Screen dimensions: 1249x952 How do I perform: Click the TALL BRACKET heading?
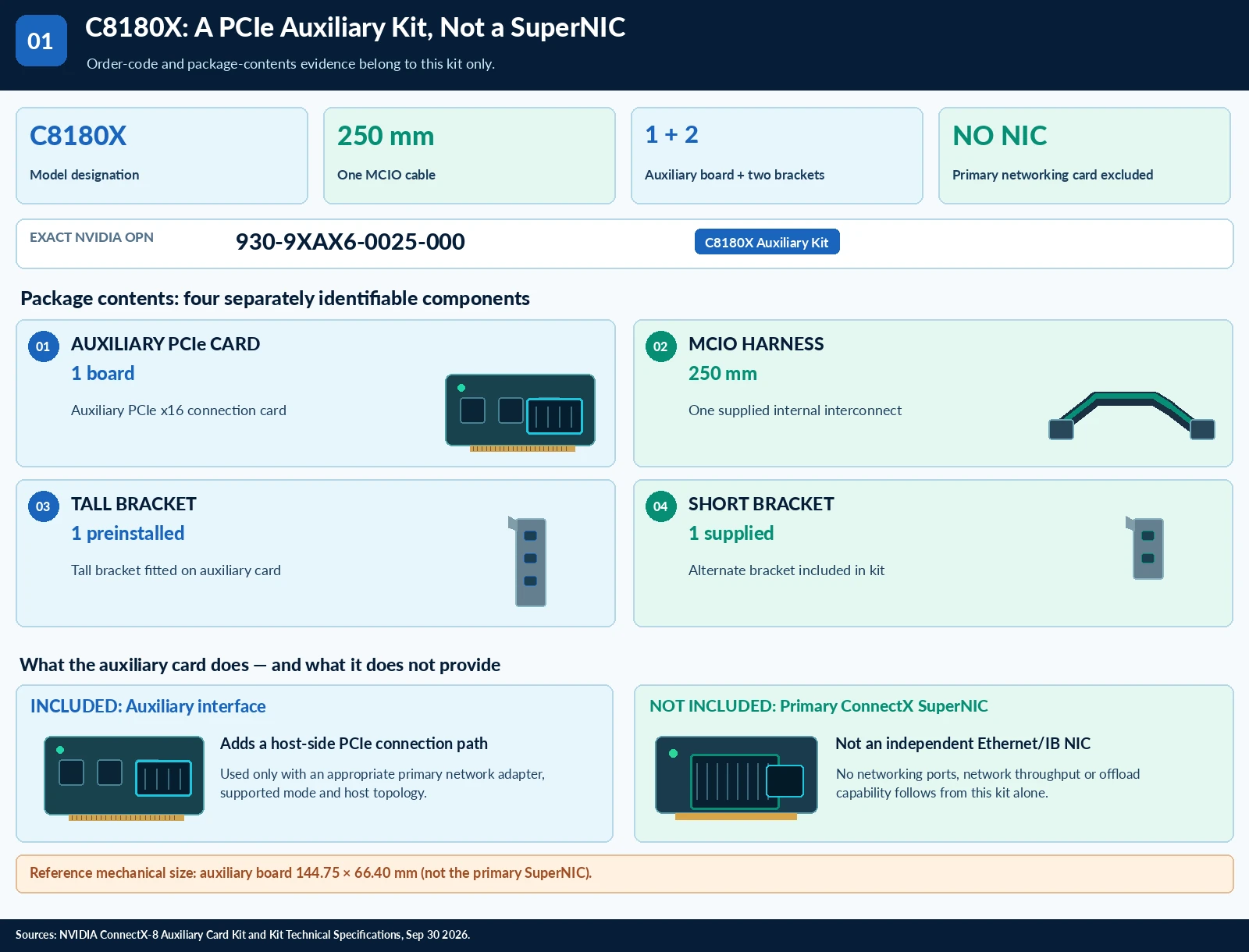point(133,504)
